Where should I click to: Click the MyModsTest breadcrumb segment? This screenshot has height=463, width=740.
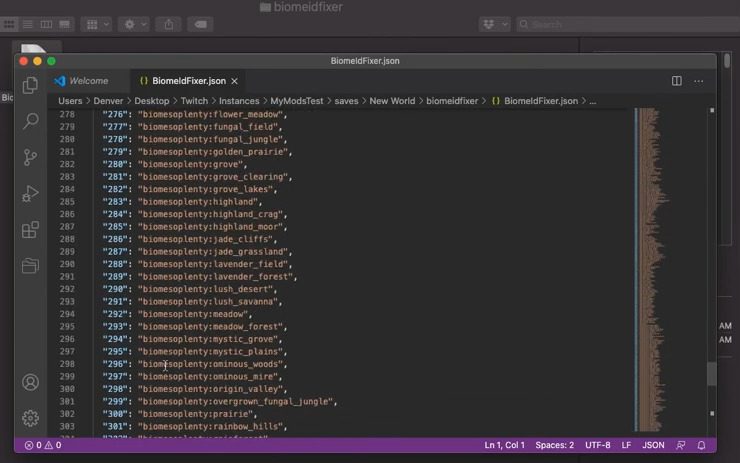click(297, 101)
